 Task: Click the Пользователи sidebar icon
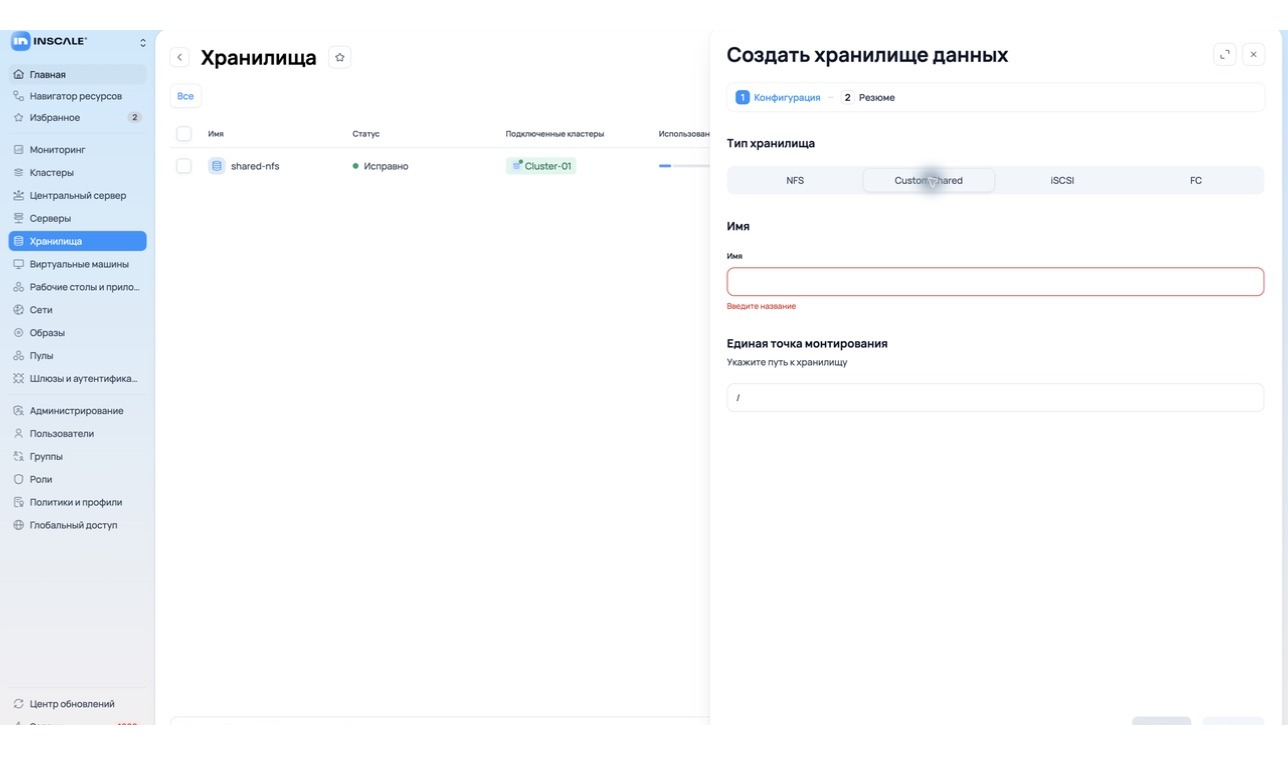18,434
